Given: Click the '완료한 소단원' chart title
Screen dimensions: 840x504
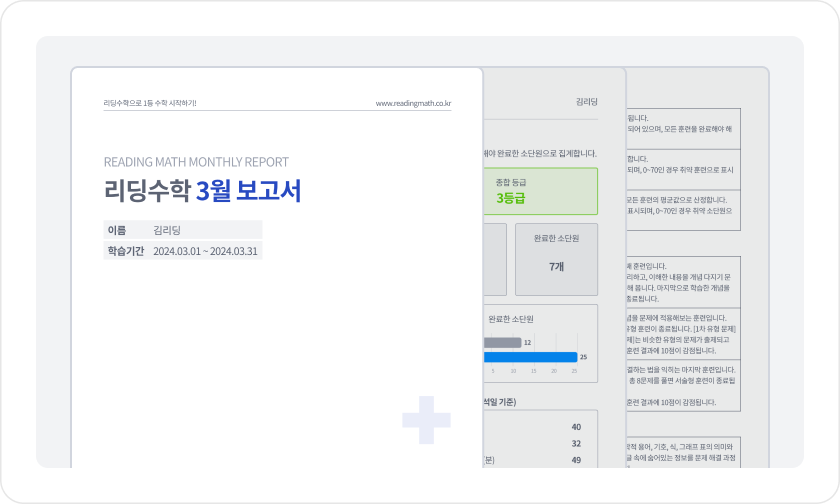Looking at the screenshot, I should pos(511,319).
